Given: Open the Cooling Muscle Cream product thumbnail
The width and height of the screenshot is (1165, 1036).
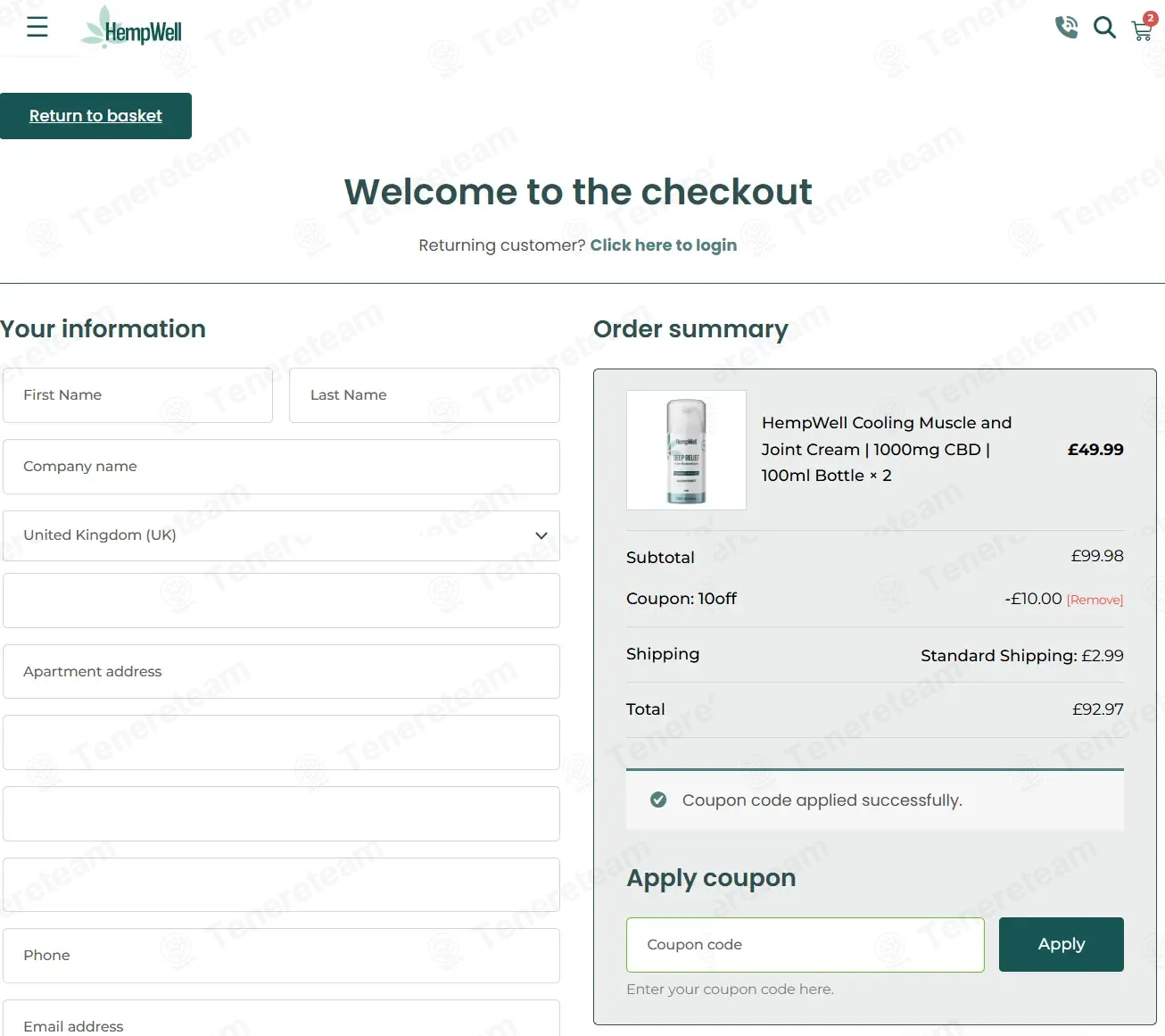Looking at the screenshot, I should pyautogui.click(x=686, y=450).
